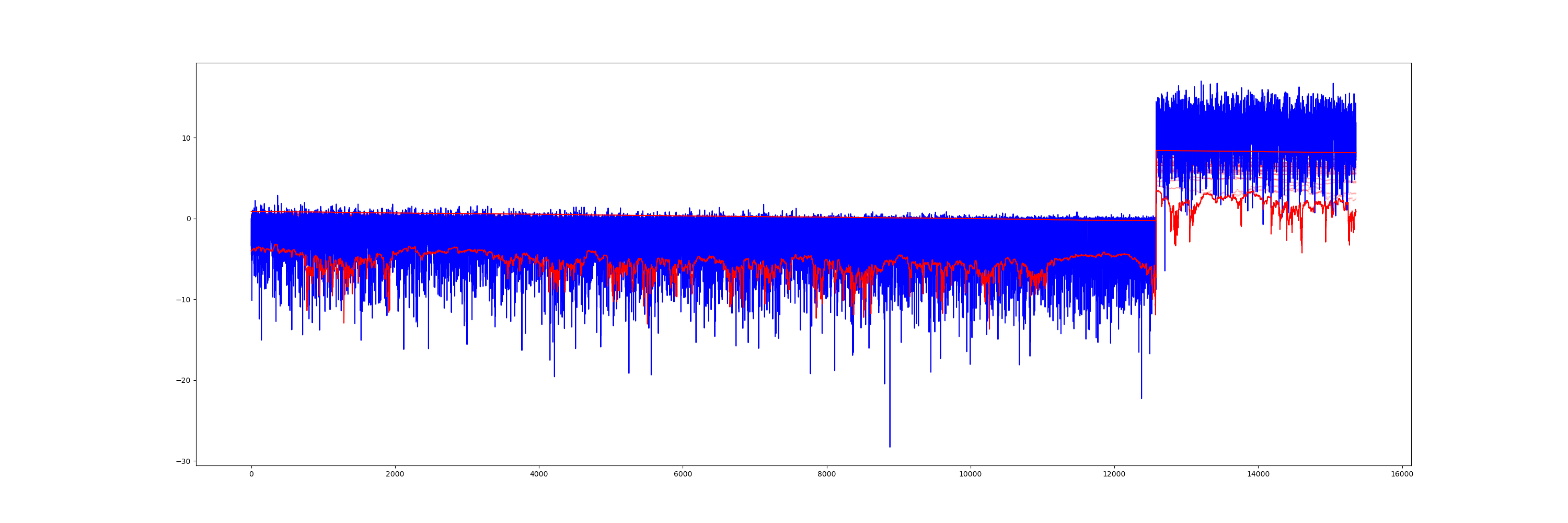Click the x-axis tick label 10000
This screenshot has width=1568, height=523.
970,474
